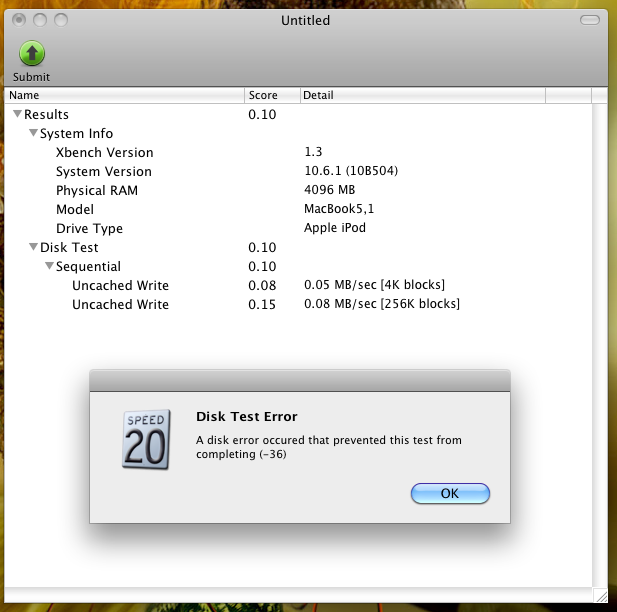Click the 4096 MB detail value
The height and width of the screenshot is (612, 617).
pos(329,190)
